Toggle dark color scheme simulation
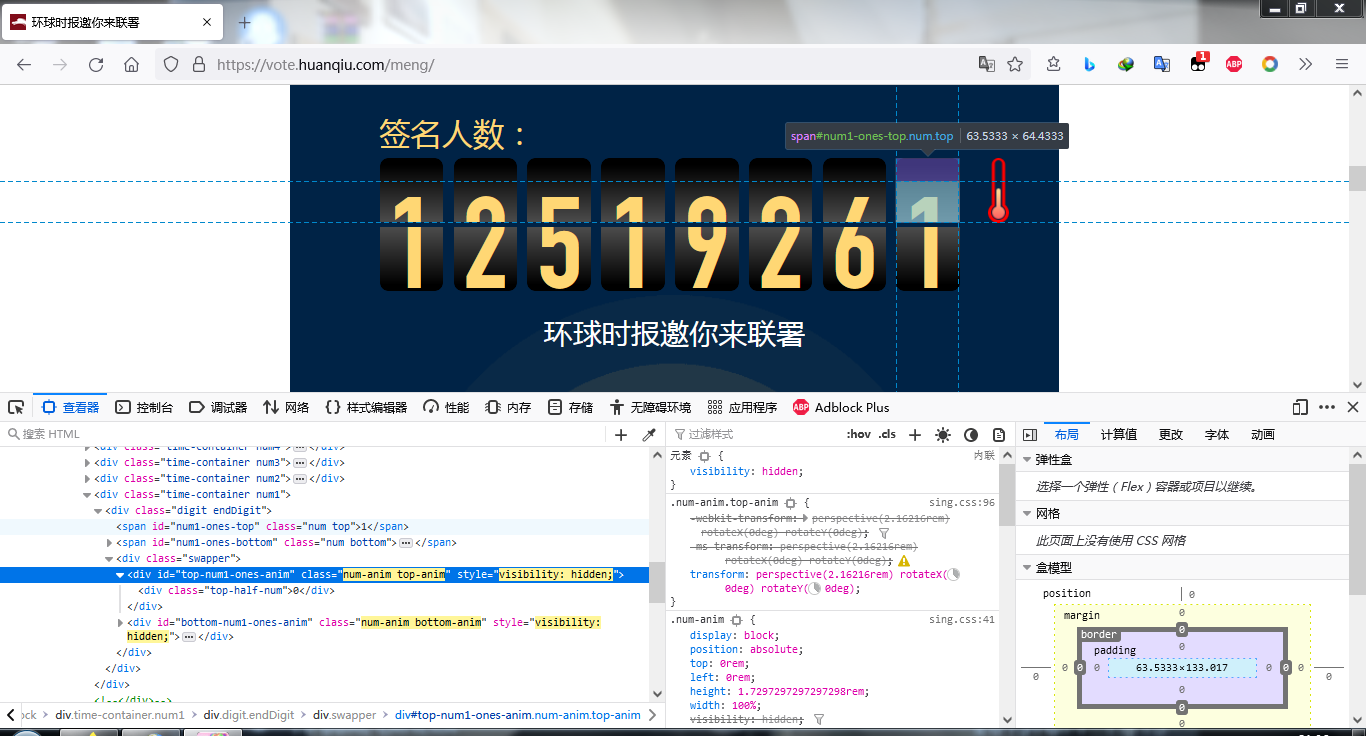The width and height of the screenshot is (1366, 736). pyautogui.click(x=971, y=434)
